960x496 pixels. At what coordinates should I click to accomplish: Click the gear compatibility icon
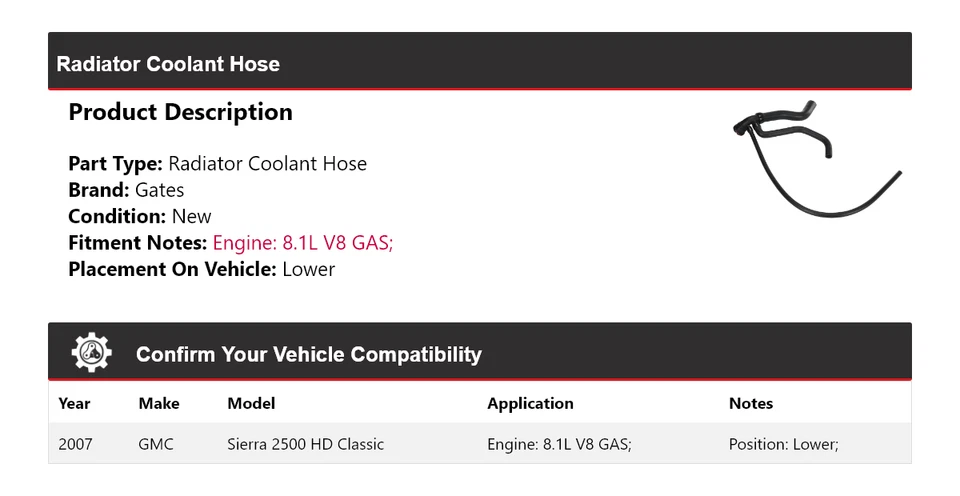(92, 352)
